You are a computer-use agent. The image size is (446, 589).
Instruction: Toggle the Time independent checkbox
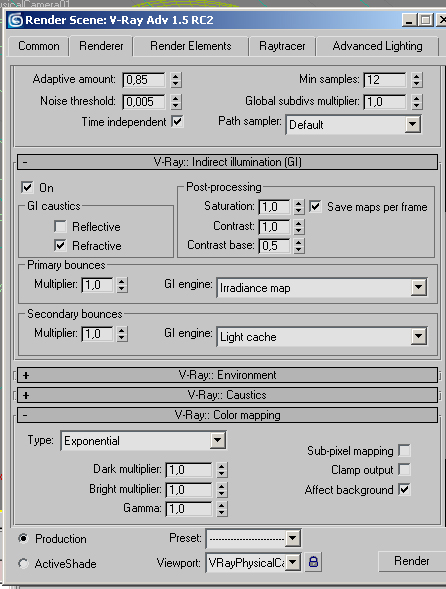[177, 121]
